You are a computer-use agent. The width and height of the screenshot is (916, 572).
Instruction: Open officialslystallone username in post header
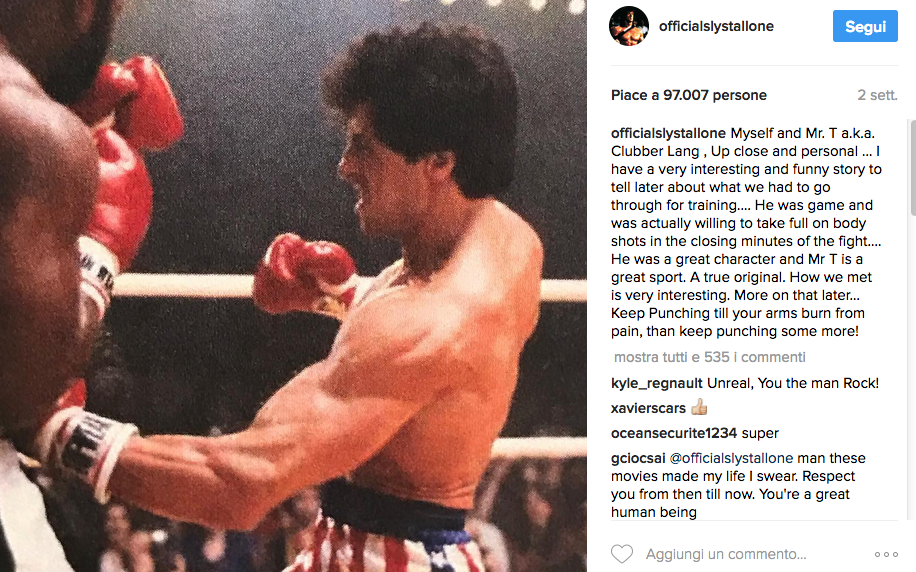pyautogui.click(x=716, y=26)
